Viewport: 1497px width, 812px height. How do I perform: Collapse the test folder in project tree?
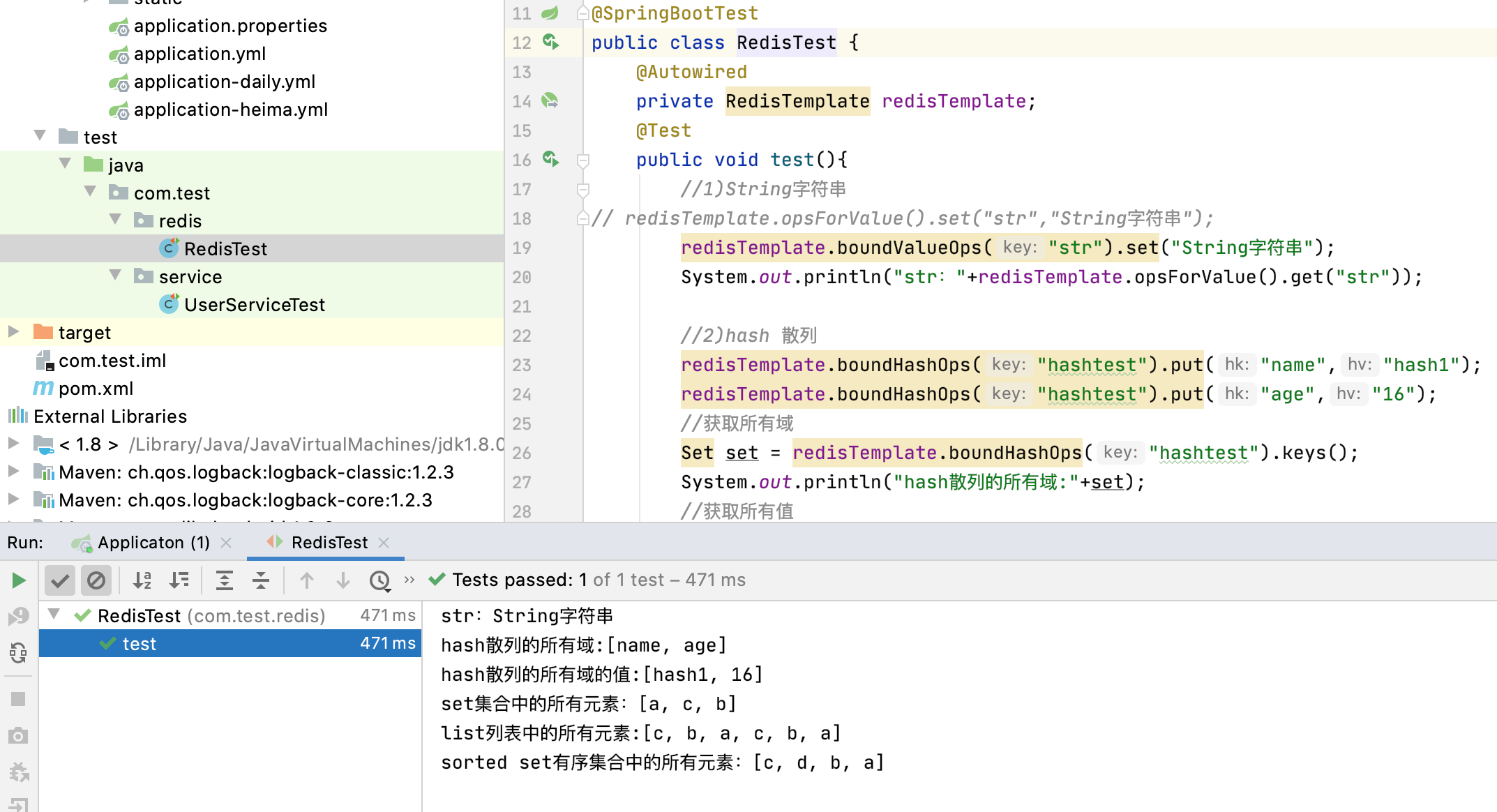tap(40, 136)
